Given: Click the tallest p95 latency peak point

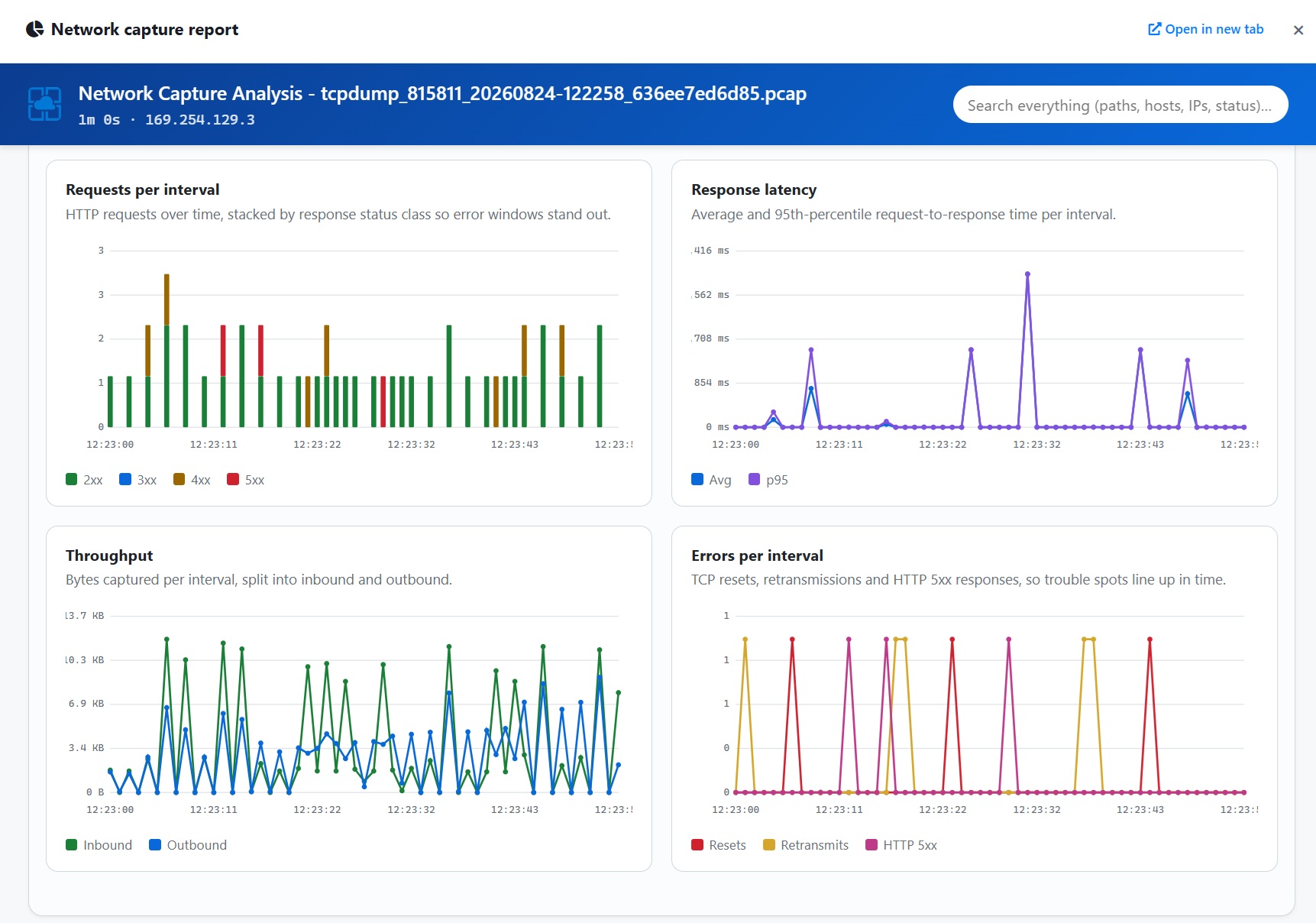Looking at the screenshot, I should [1027, 274].
